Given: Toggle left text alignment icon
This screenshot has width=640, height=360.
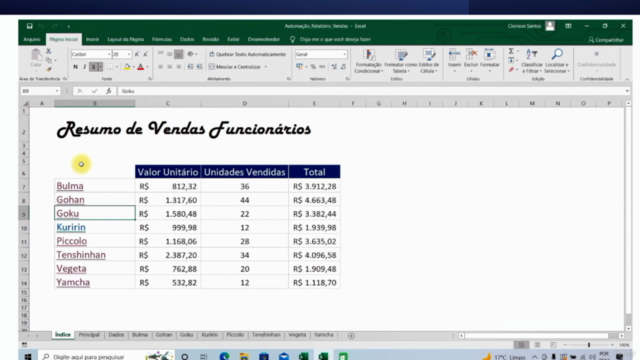Looking at the screenshot, I should coord(160,67).
